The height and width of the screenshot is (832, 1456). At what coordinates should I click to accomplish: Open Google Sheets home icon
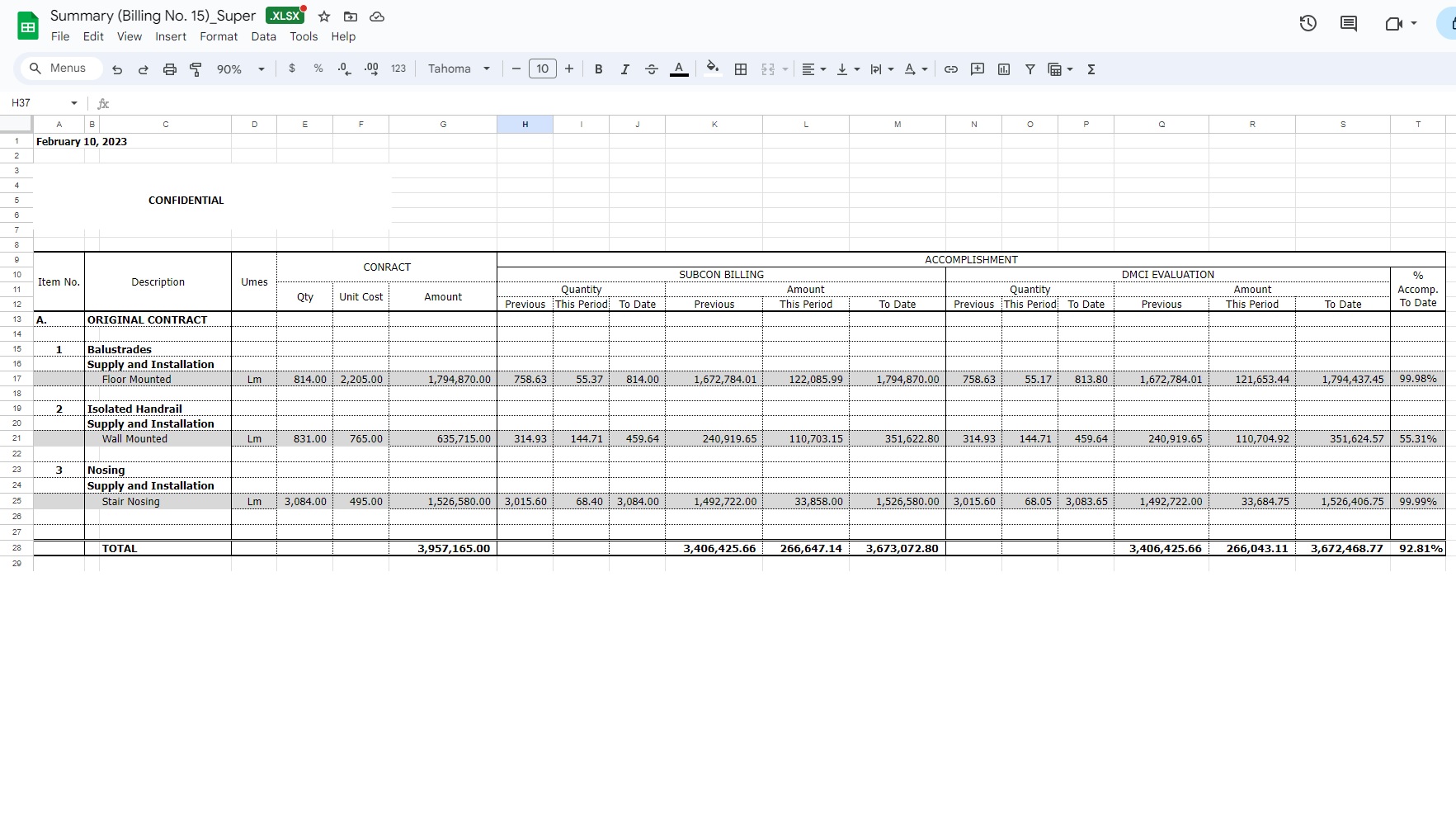[28, 26]
